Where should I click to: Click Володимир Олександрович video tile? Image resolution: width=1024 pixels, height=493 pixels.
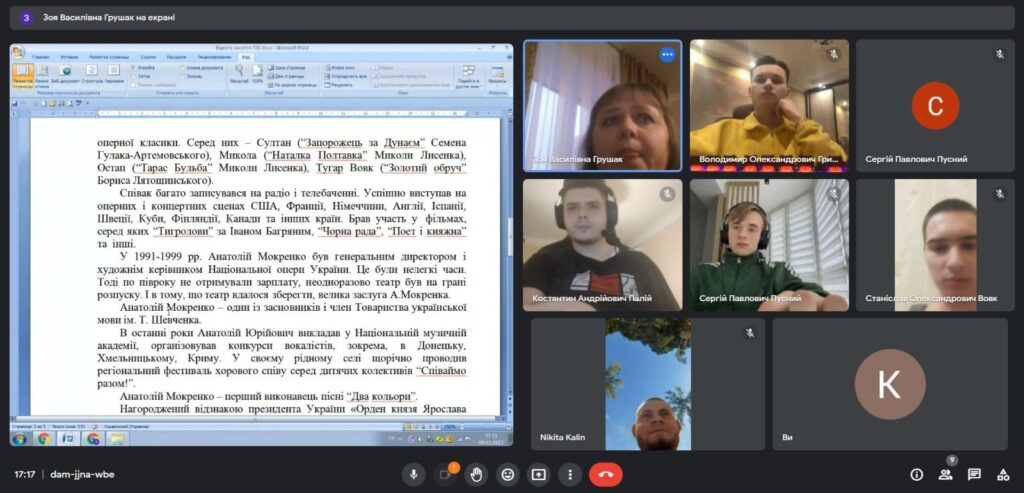tap(768, 105)
